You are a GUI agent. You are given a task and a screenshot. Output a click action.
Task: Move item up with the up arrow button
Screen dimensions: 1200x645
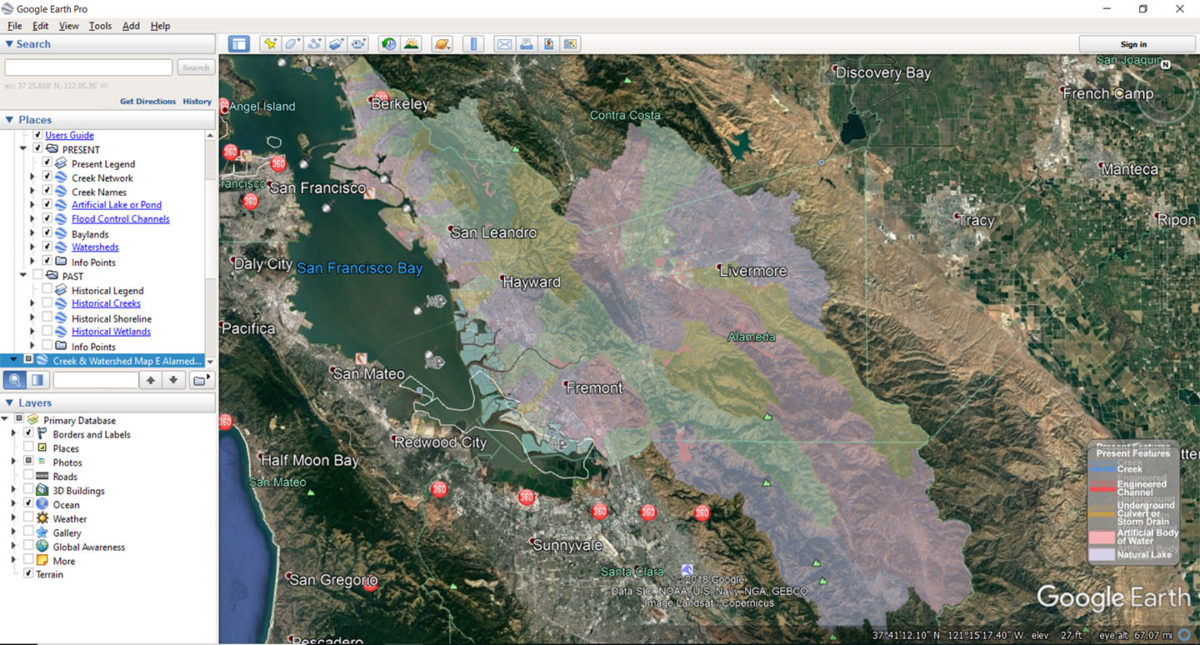click(151, 380)
